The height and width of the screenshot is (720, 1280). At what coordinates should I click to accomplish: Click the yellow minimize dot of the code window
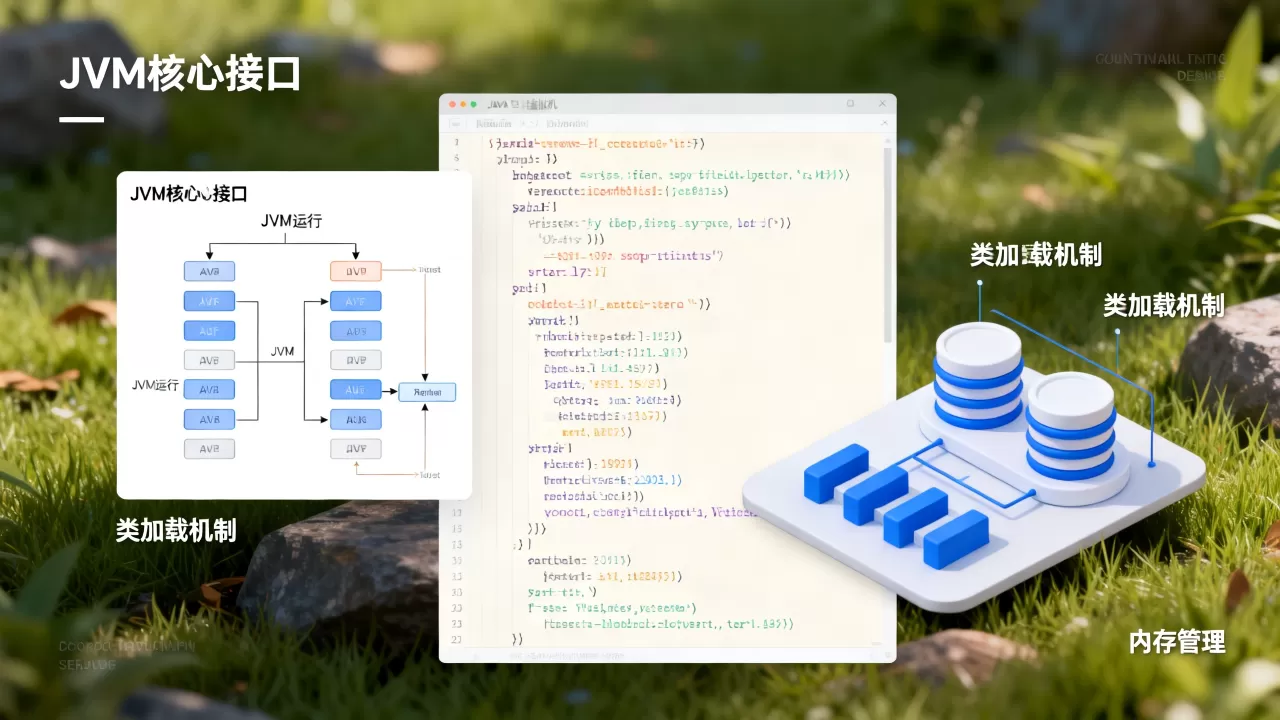click(x=462, y=104)
